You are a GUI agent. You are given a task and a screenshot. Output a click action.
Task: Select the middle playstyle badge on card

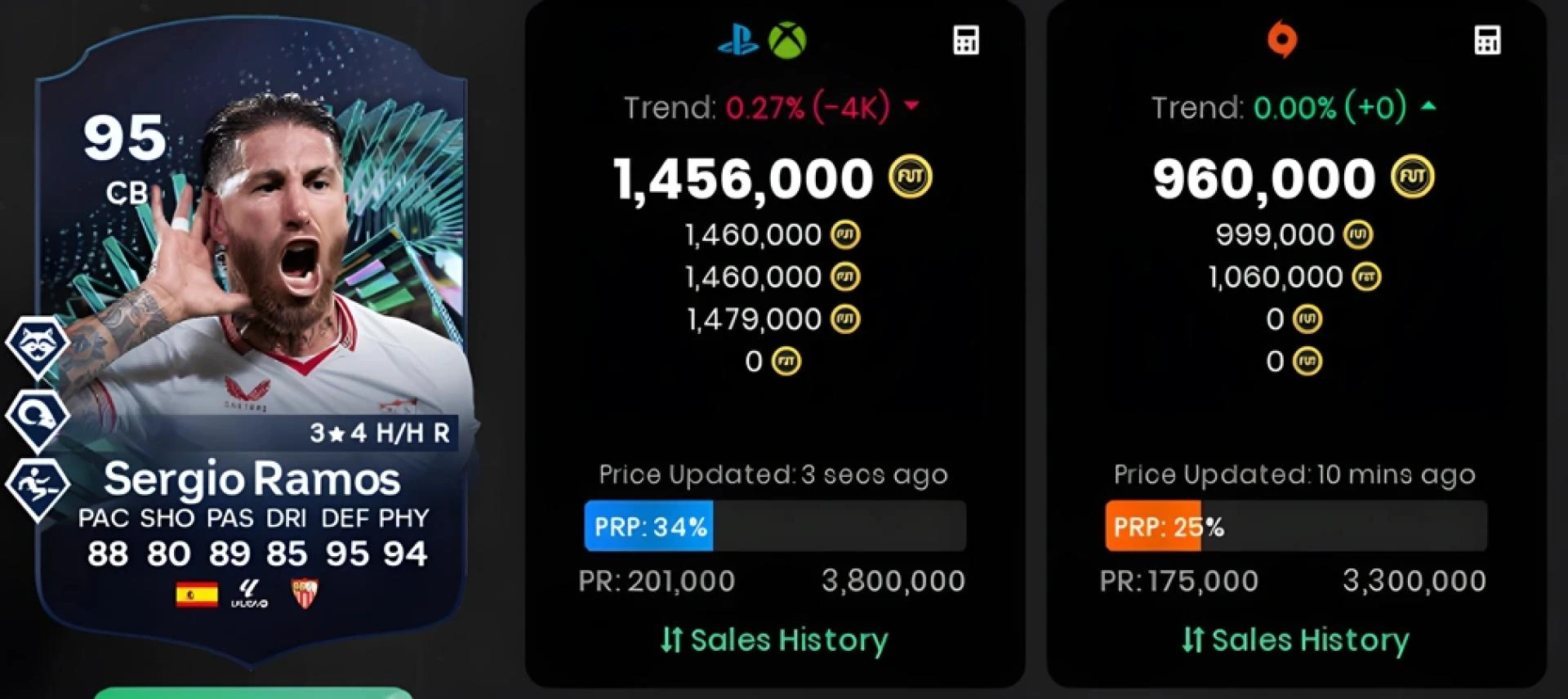(x=37, y=419)
